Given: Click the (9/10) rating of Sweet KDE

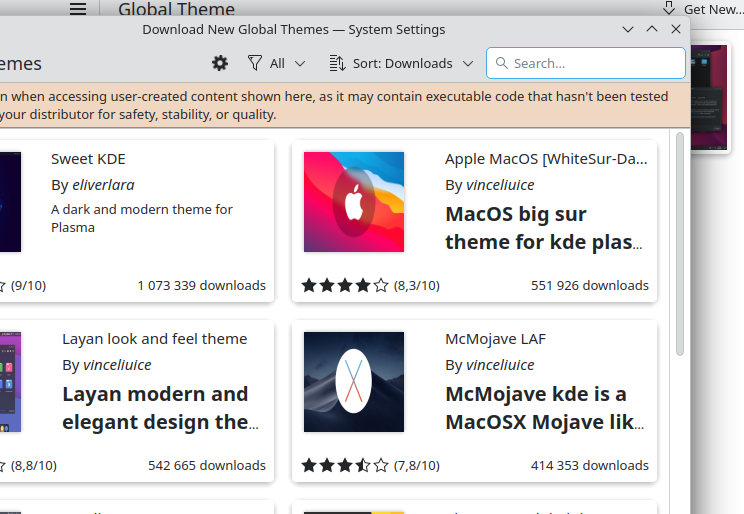Looking at the screenshot, I should point(28,285).
